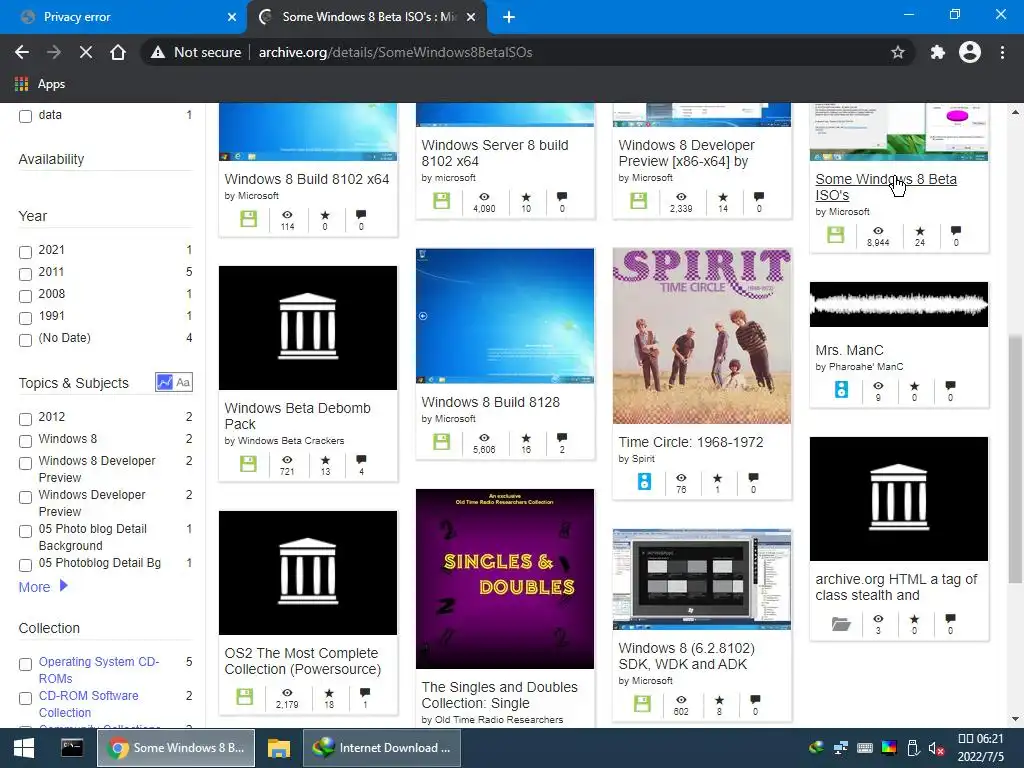Click the archive.org address bar URL
This screenshot has height=768, width=1024.
click(x=395, y=52)
